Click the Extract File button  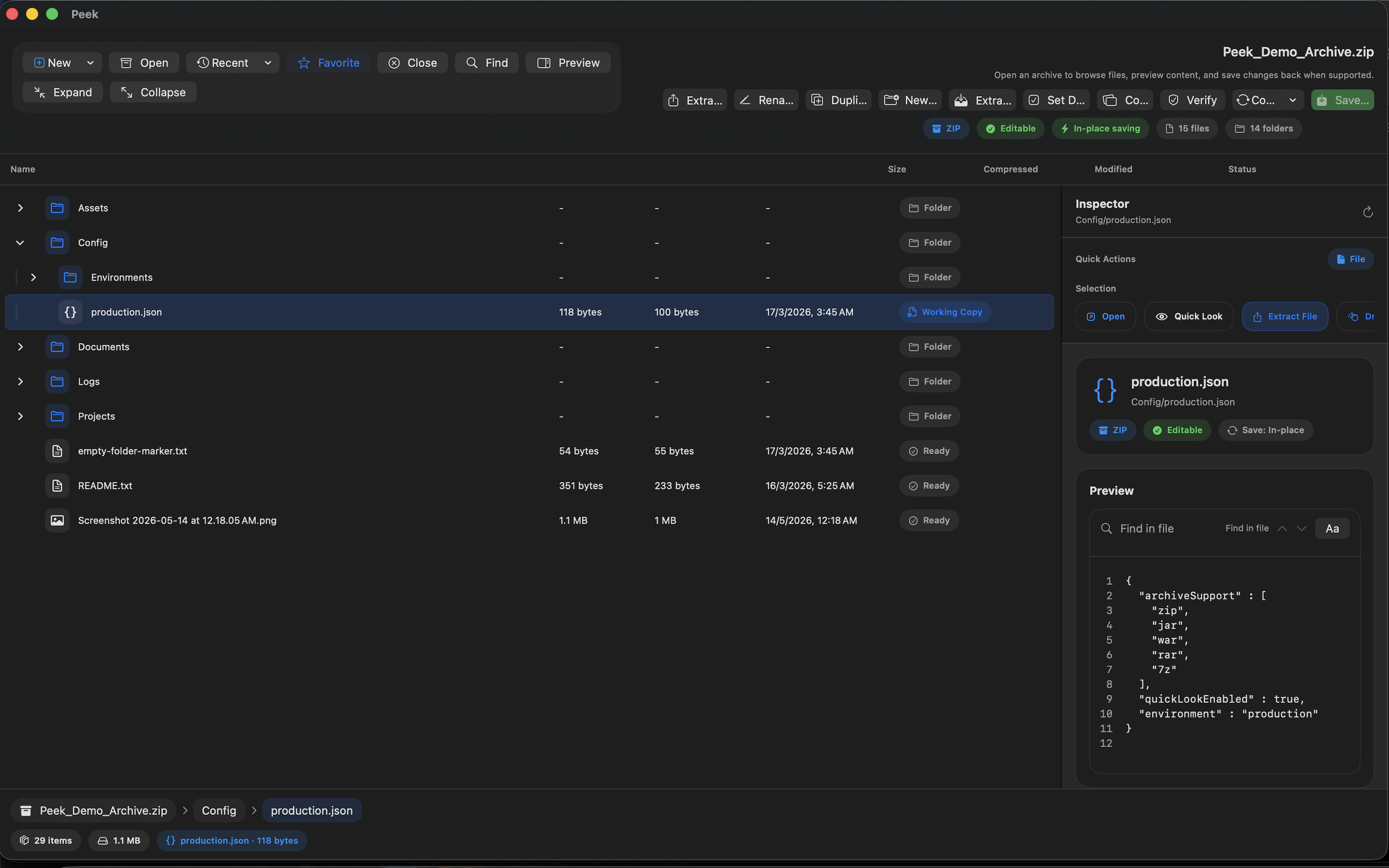coord(1284,316)
